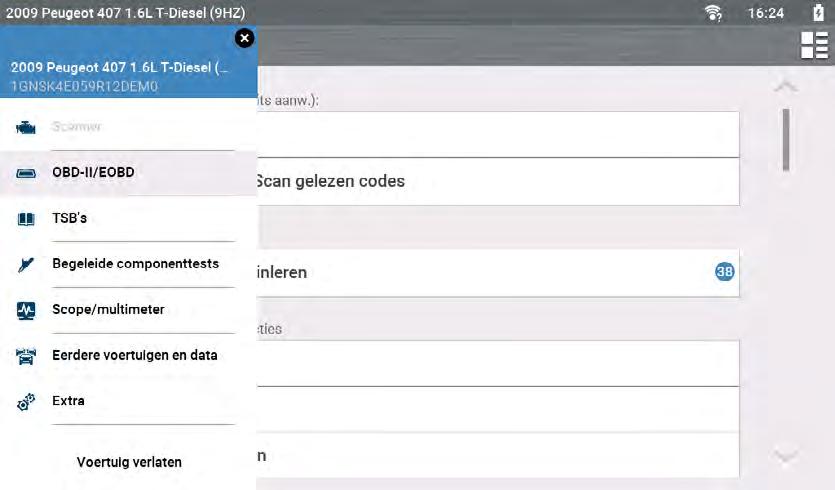Open Eerdere voertuigen en data
Image resolution: width=835 pixels, height=490 pixels.
point(128,355)
